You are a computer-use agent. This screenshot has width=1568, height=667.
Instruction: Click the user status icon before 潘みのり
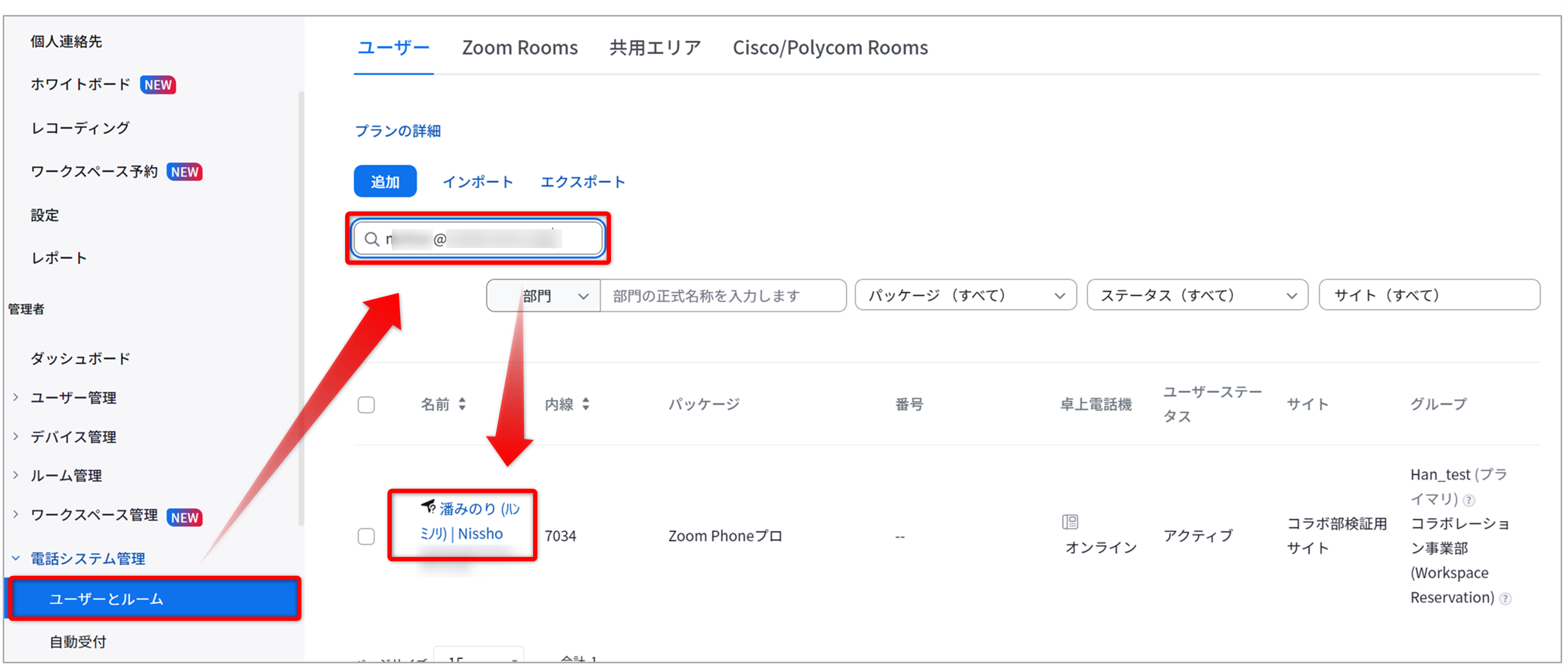[428, 506]
